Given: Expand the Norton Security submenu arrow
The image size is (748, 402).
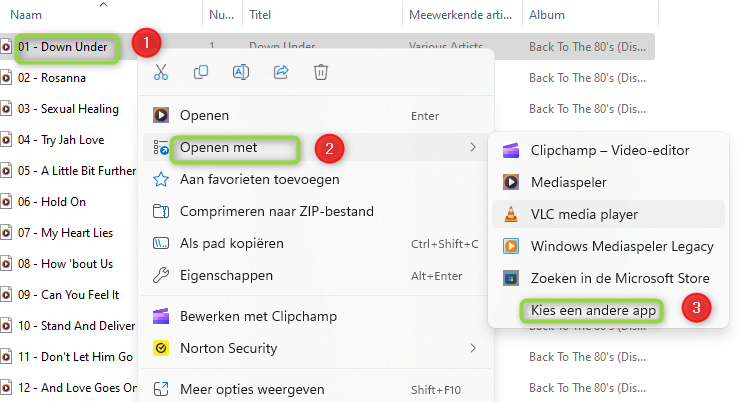Looking at the screenshot, I should point(473,348).
